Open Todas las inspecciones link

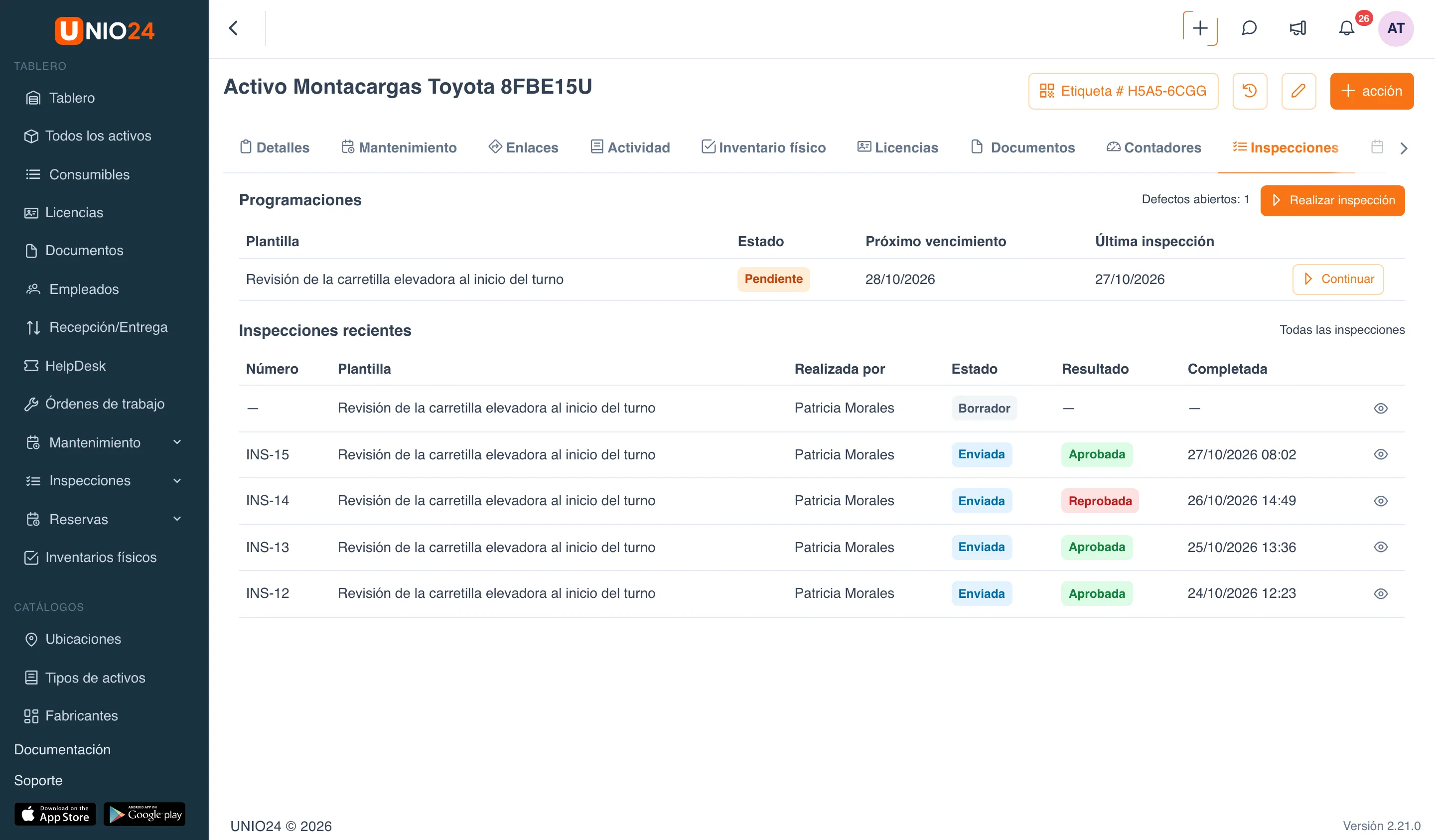[1342, 330]
